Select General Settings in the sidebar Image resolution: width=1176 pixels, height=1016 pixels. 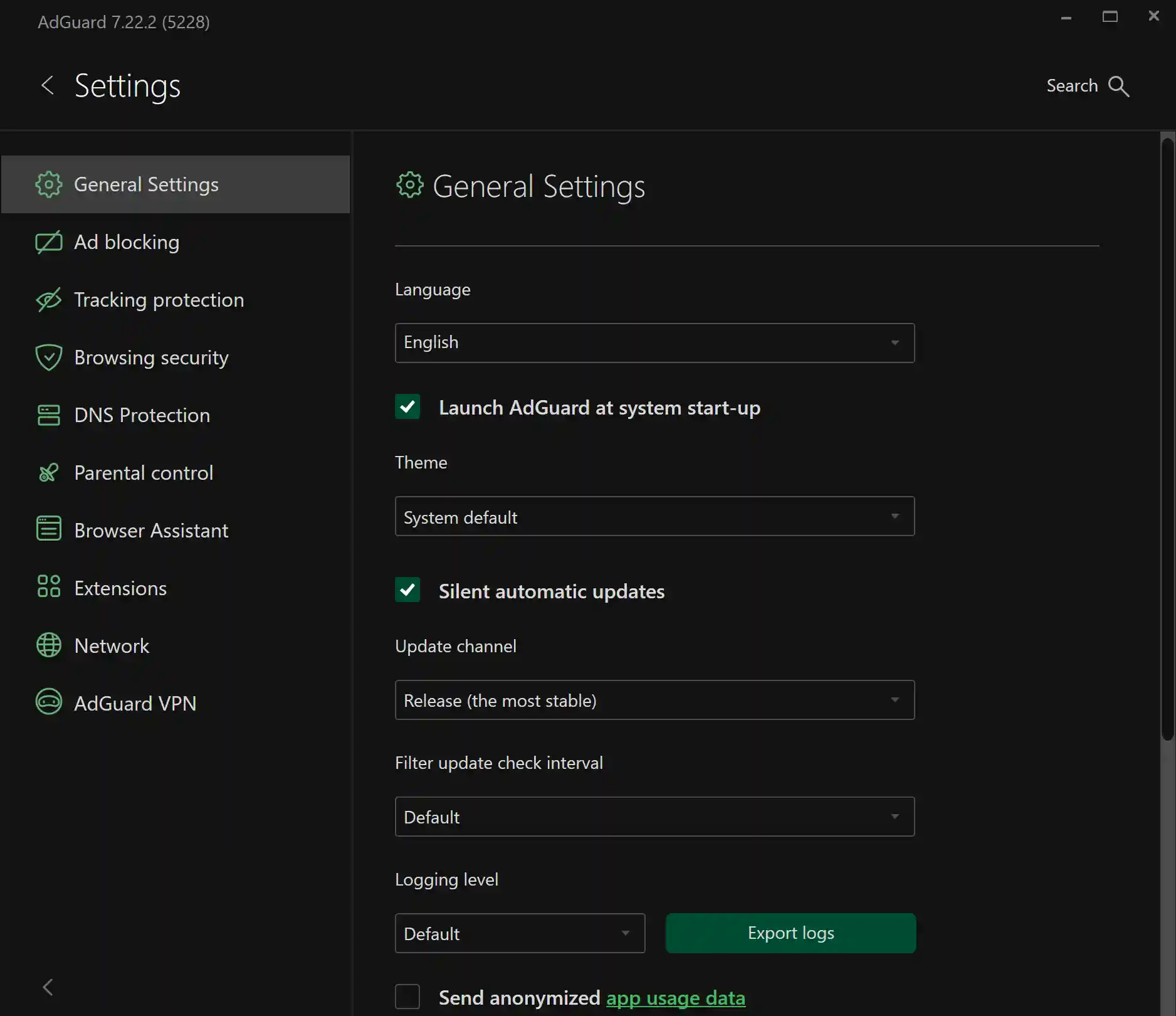(145, 185)
